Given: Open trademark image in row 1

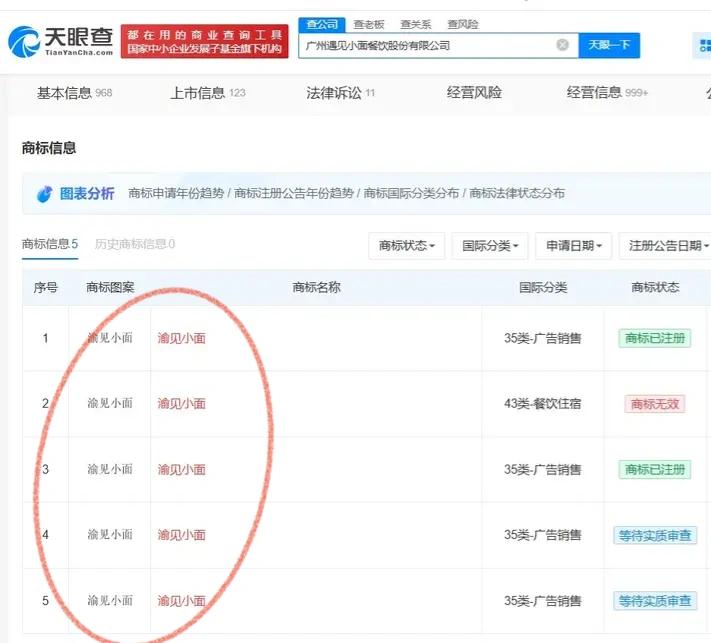Looking at the screenshot, I should pos(110,338).
